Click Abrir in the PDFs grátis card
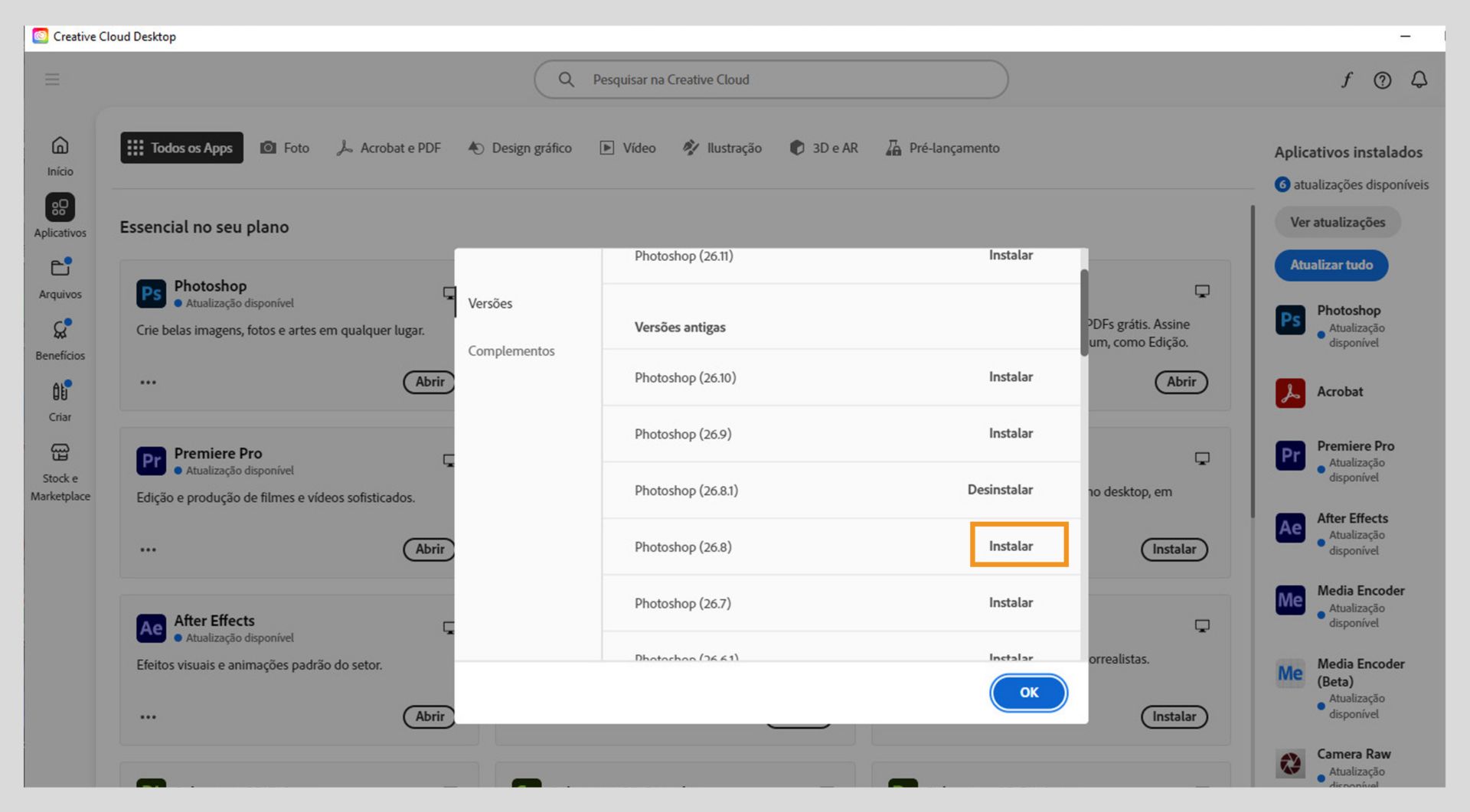This screenshot has width=1470, height=812. point(1181,382)
